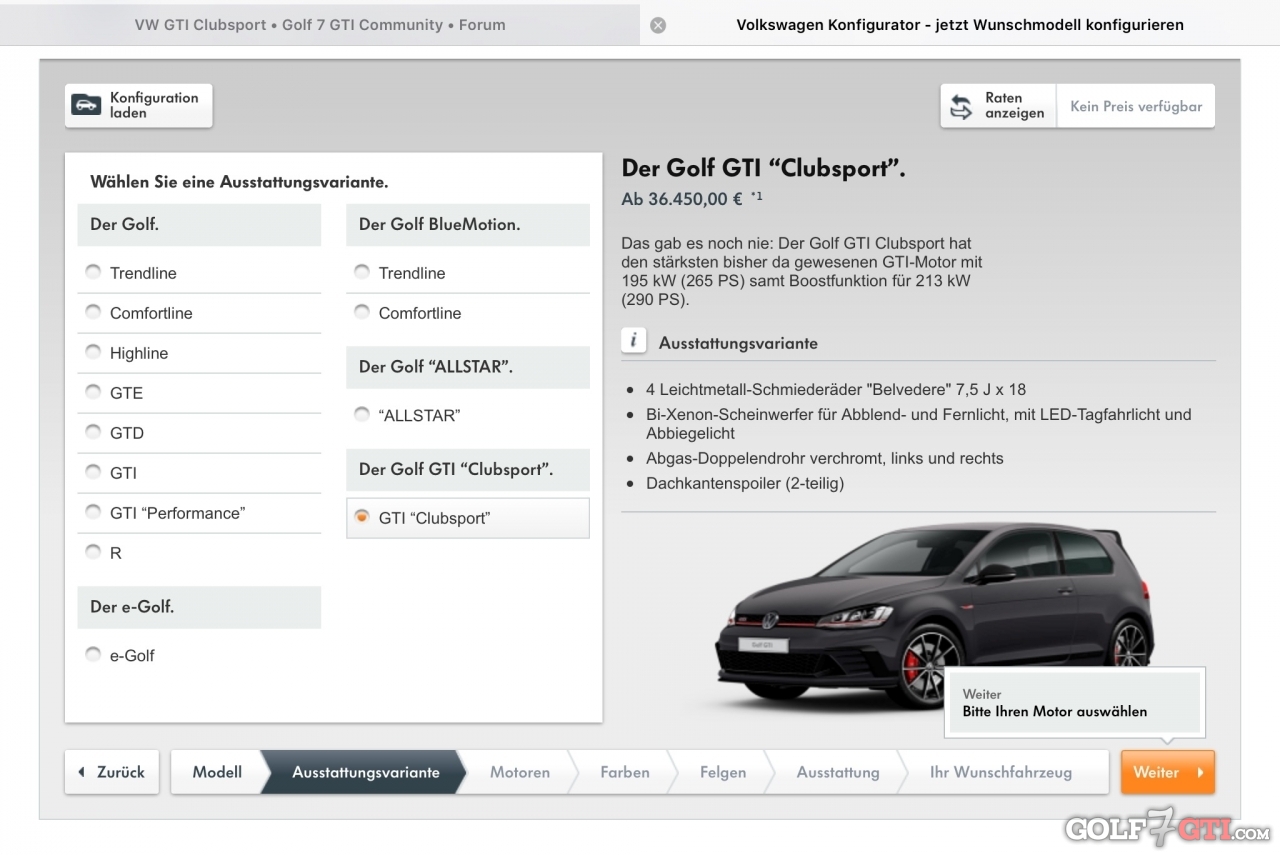This screenshot has height=855, width=1280.
Task: Select the Golf Trendline radio button
Action: pyautogui.click(x=93, y=272)
